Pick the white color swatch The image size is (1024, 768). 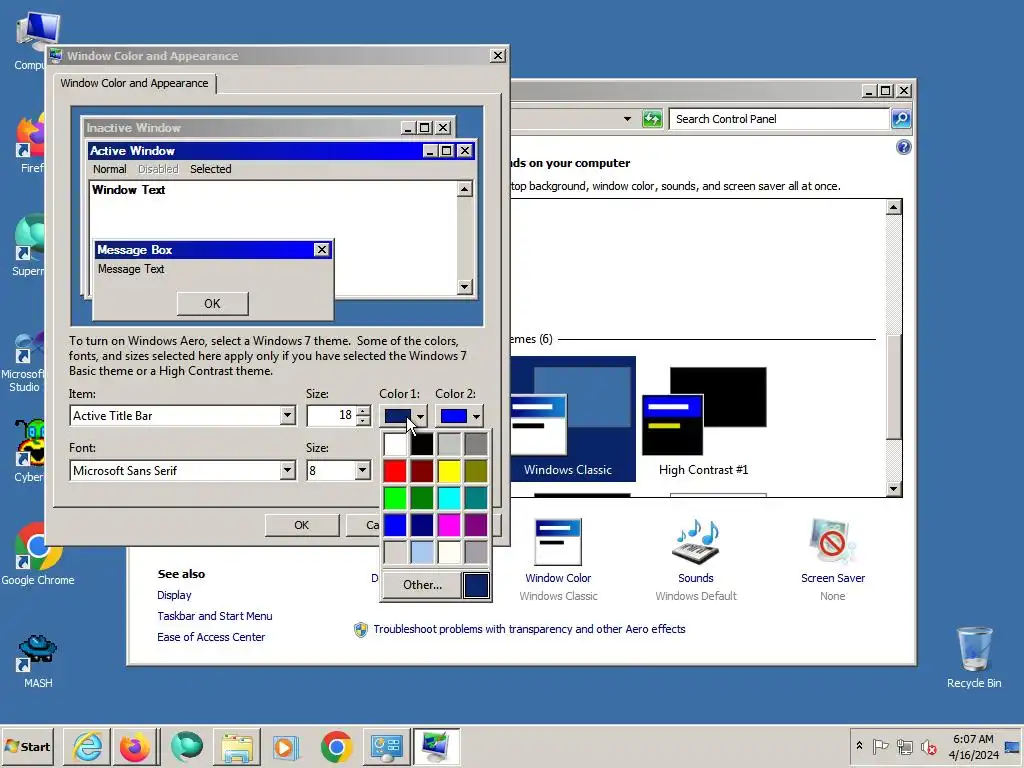click(x=394, y=444)
